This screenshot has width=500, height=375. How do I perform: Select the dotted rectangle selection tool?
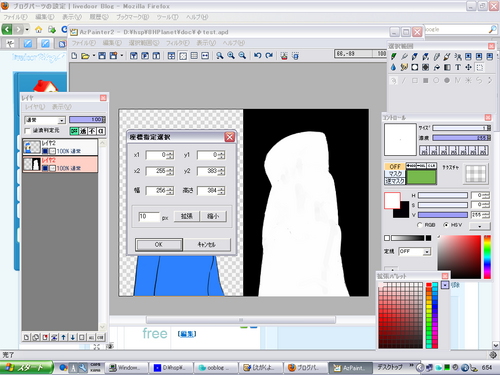(x=479, y=67)
